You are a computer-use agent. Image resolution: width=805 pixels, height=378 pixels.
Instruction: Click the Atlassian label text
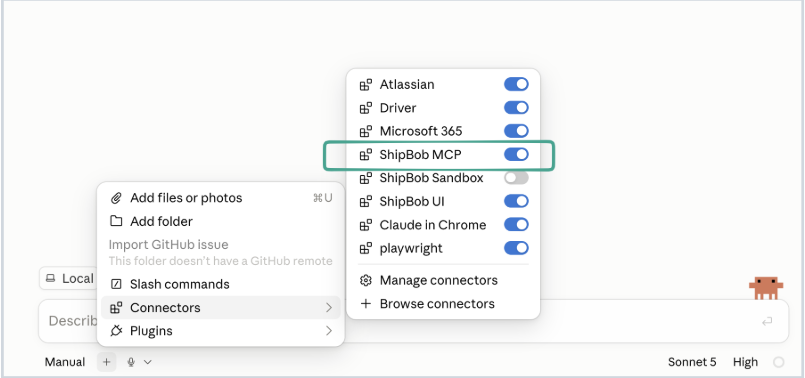(407, 85)
